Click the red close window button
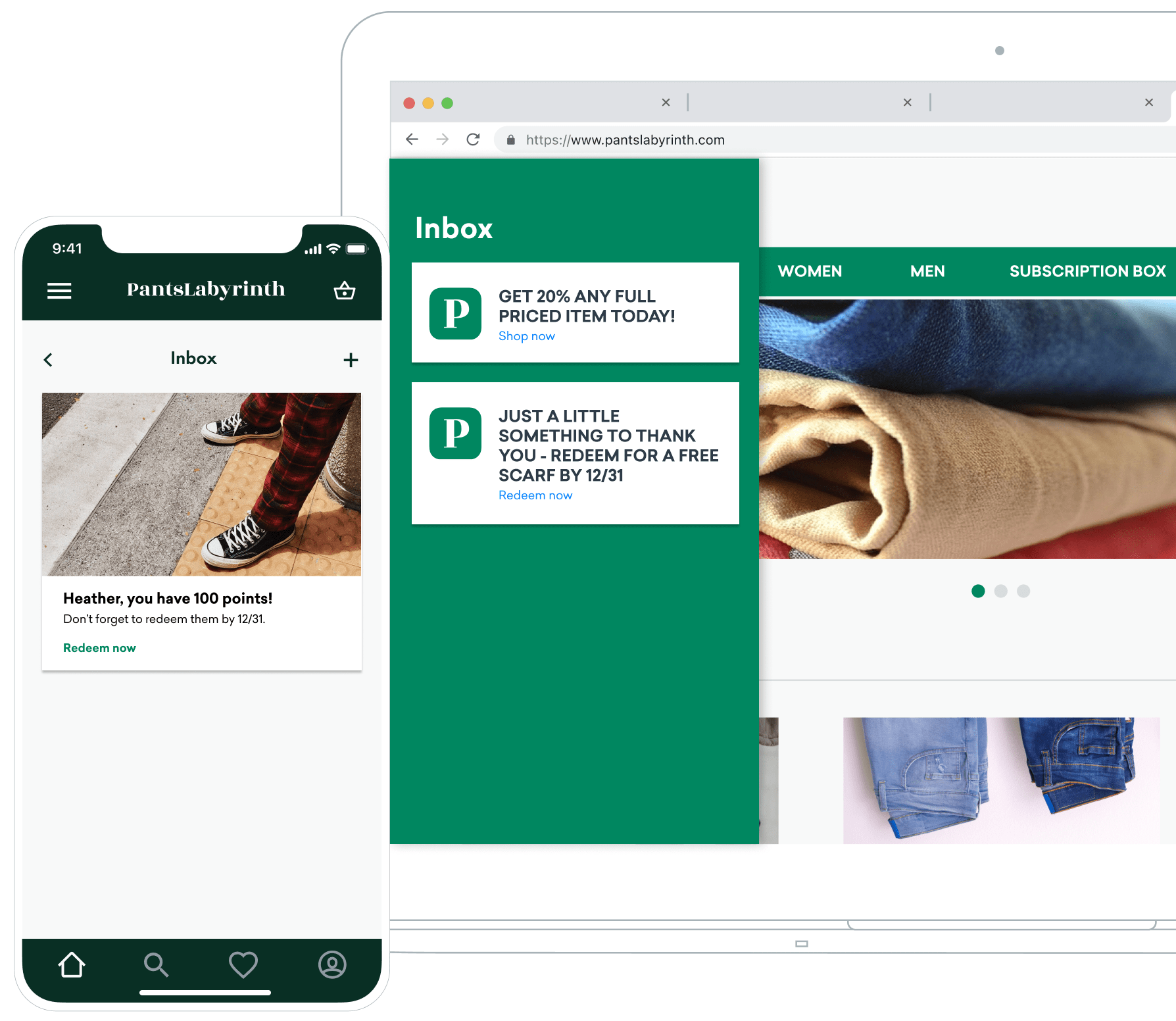Image resolution: width=1176 pixels, height=1021 pixels. [409, 103]
